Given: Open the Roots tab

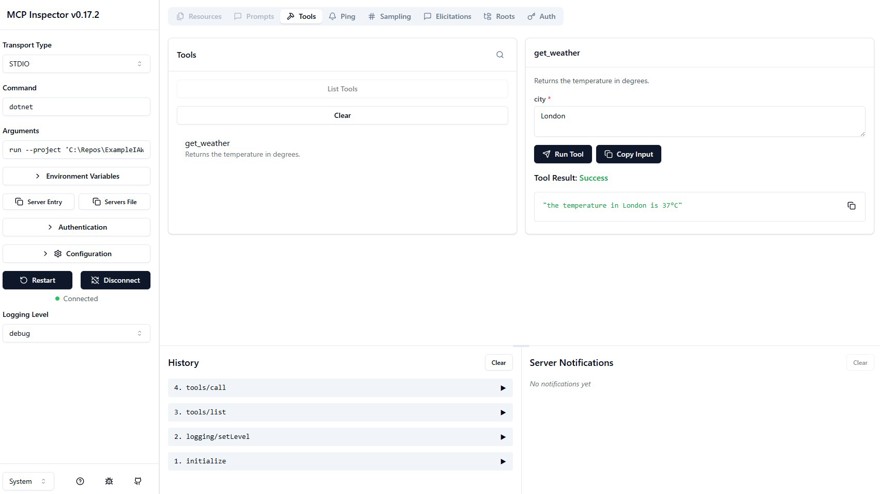Looking at the screenshot, I should coord(499,16).
